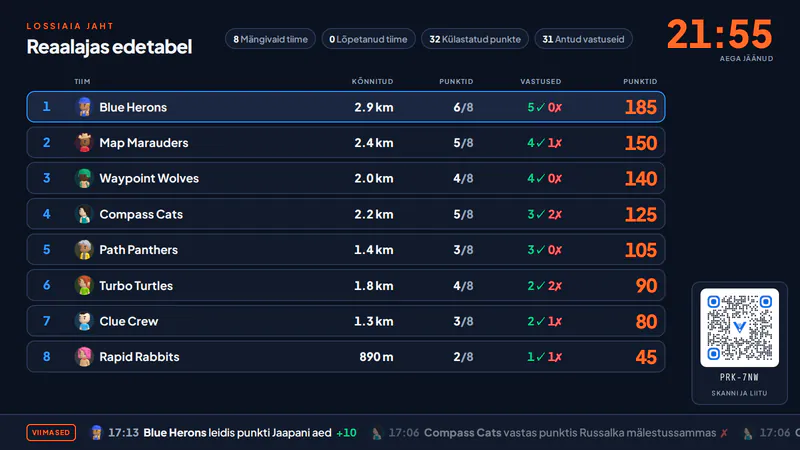The height and width of the screenshot is (450, 800).
Task: Select the Path Panthers team name
Action: click(139, 250)
